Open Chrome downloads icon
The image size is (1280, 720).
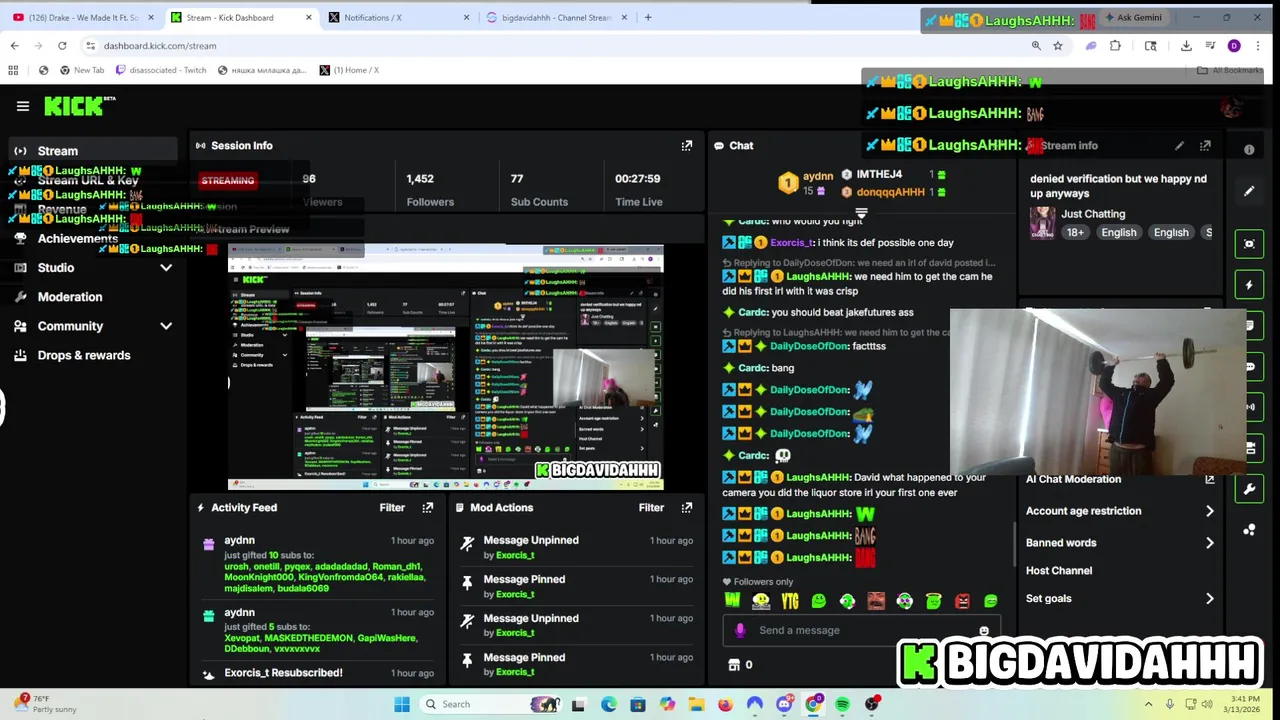(x=1186, y=46)
